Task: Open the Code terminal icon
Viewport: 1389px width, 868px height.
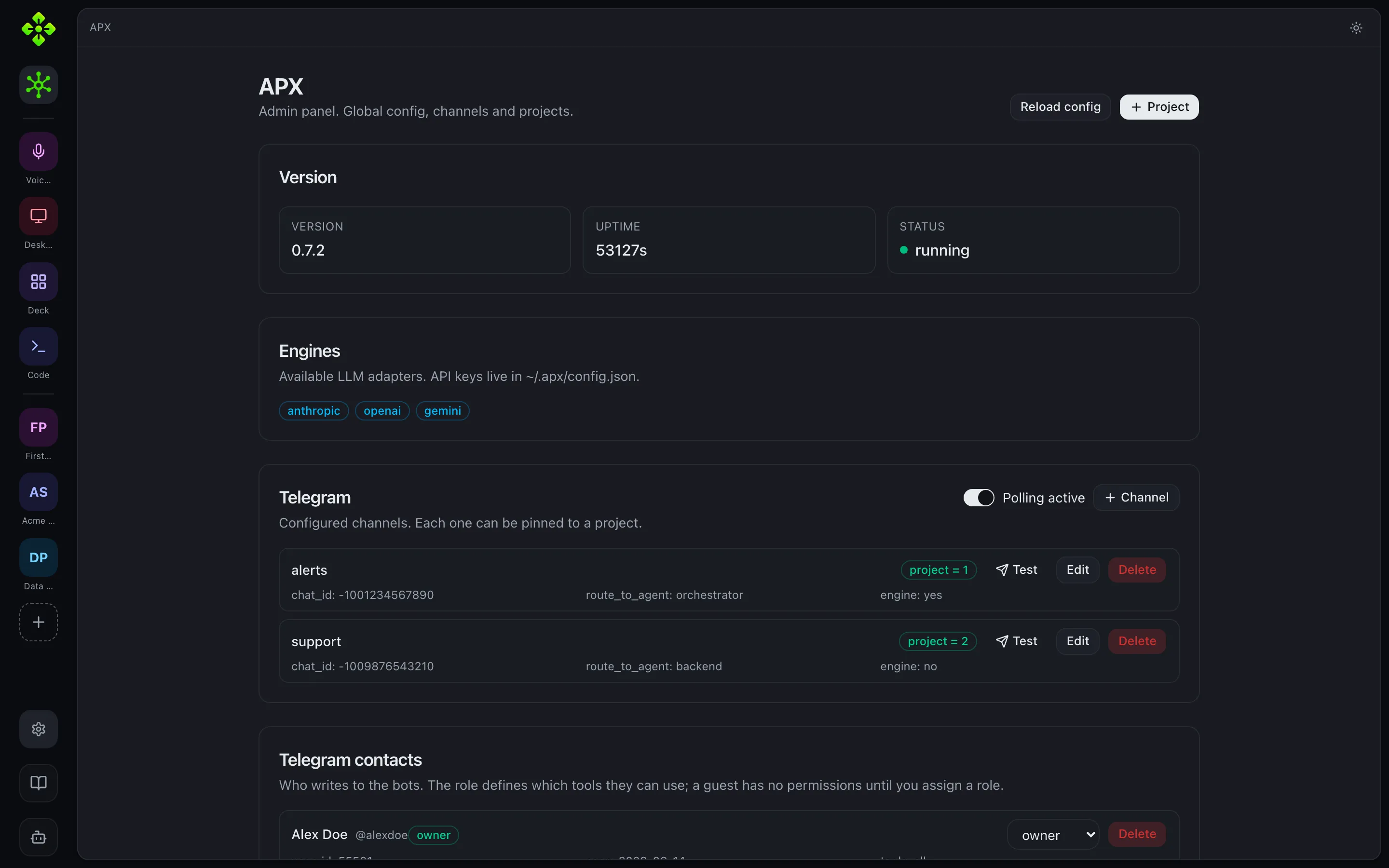Action: click(x=39, y=347)
